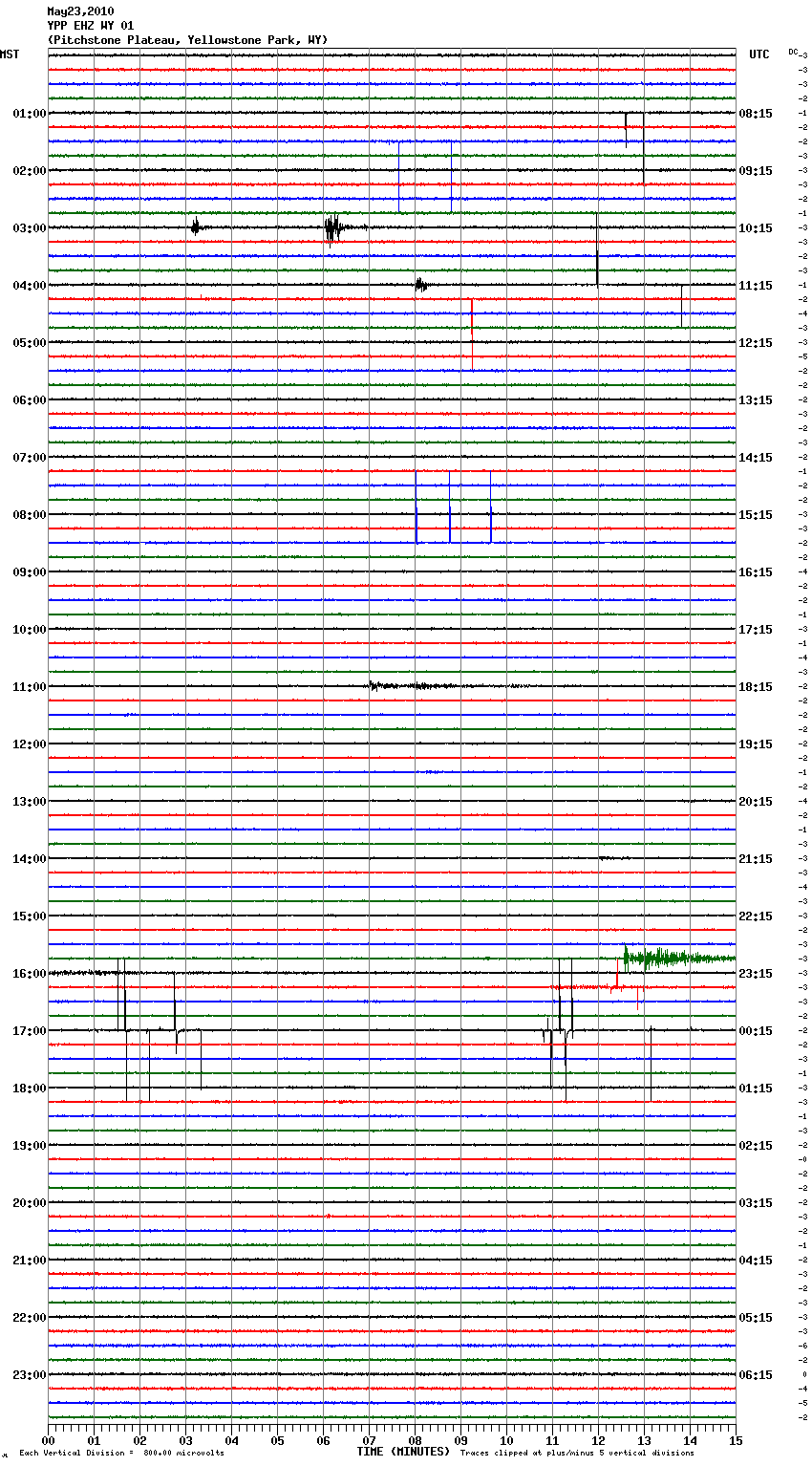Select the 04:00 MST time label
This screenshot has width=812, height=1466.
click(x=29, y=286)
